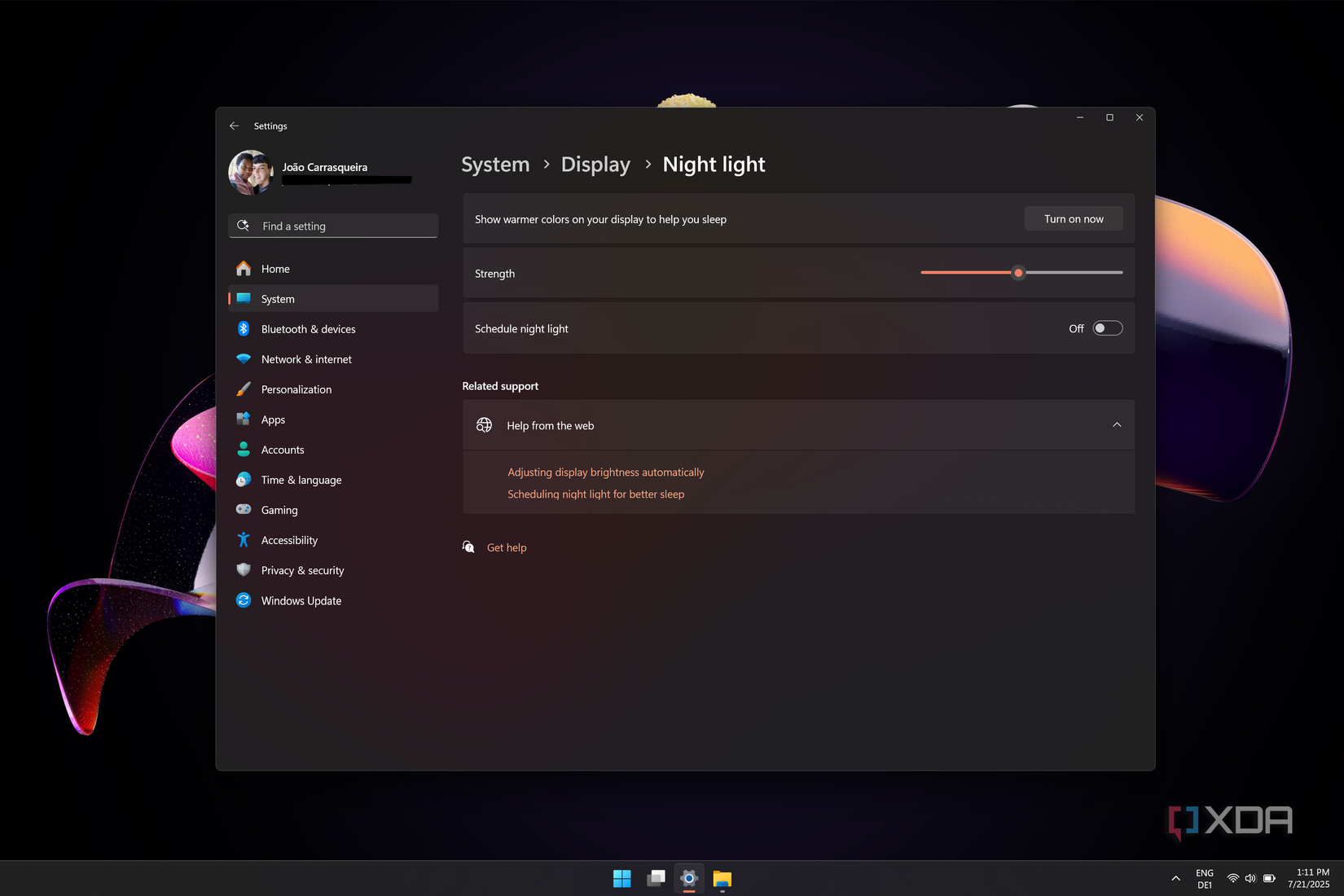Select Bluetooth & devices in sidebar

[333, 329]
